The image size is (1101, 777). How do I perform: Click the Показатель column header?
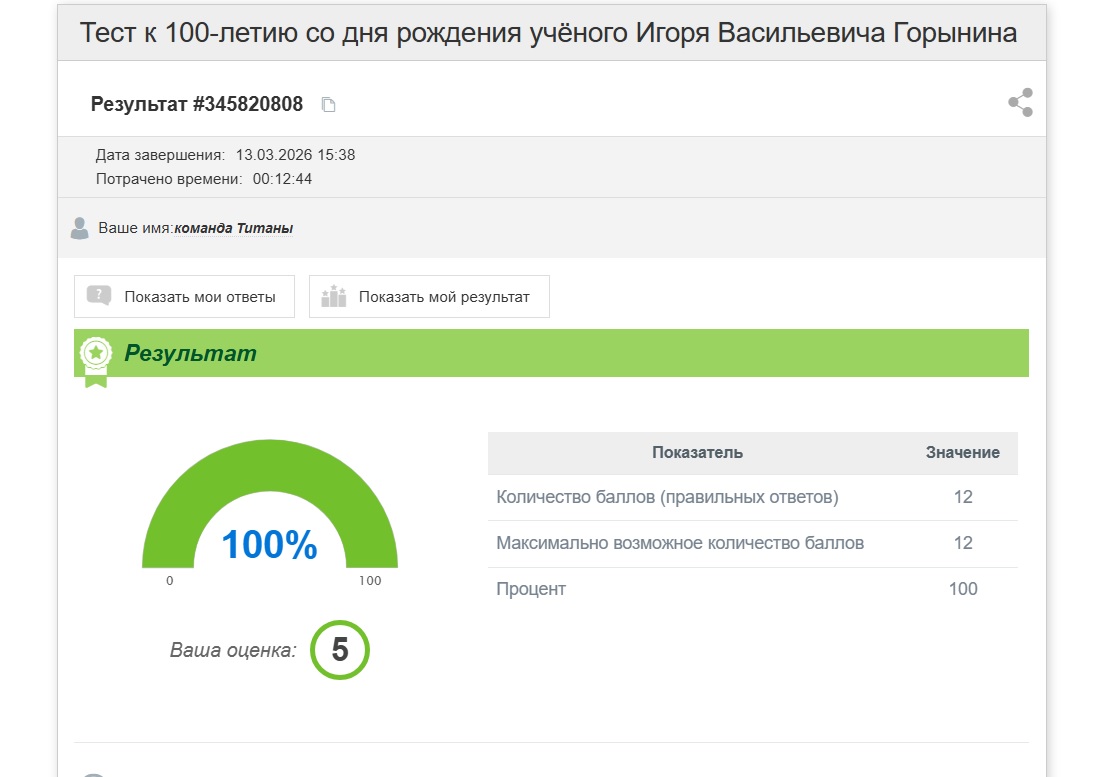[x=697, y=452]
